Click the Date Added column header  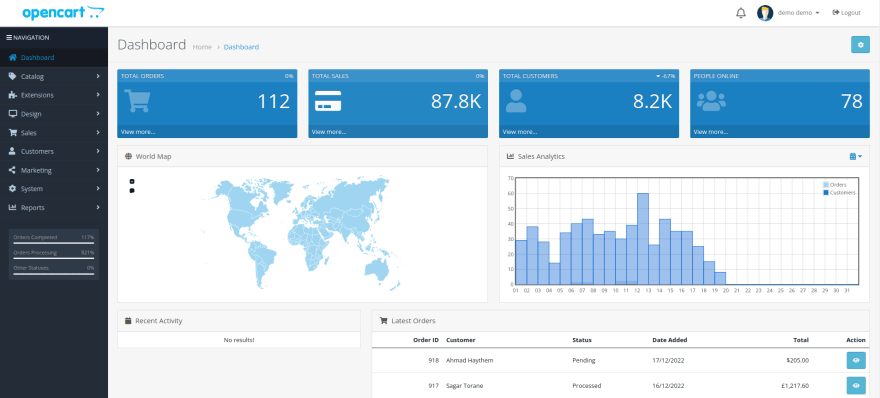[670, 340]
